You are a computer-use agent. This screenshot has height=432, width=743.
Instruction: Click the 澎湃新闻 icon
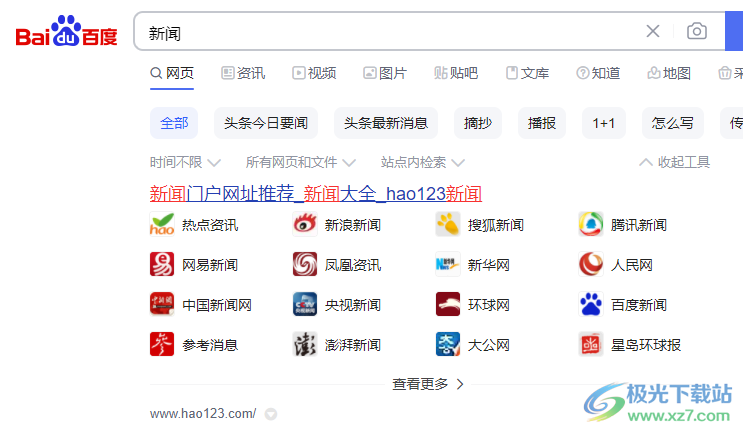[305, 344]
